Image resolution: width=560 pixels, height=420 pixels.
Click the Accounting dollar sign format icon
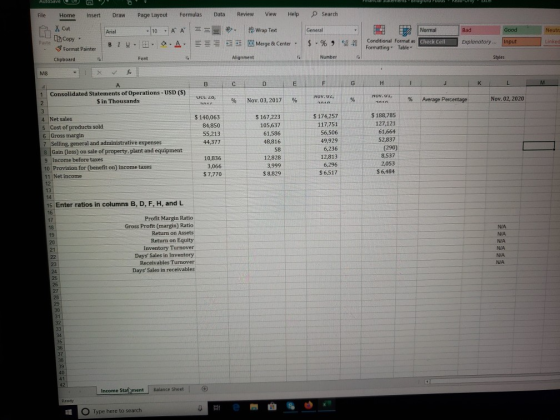point(309,43)
